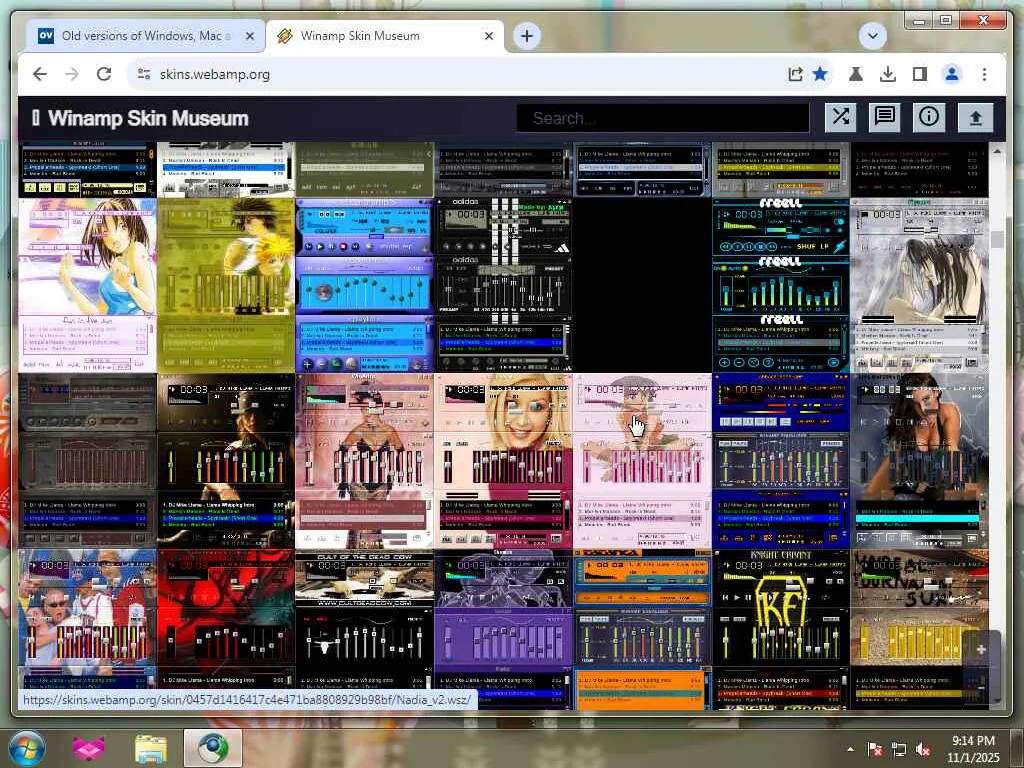Screen dimensions: 1024x768
Task: Go back in browser history
Action: point(40,74)
